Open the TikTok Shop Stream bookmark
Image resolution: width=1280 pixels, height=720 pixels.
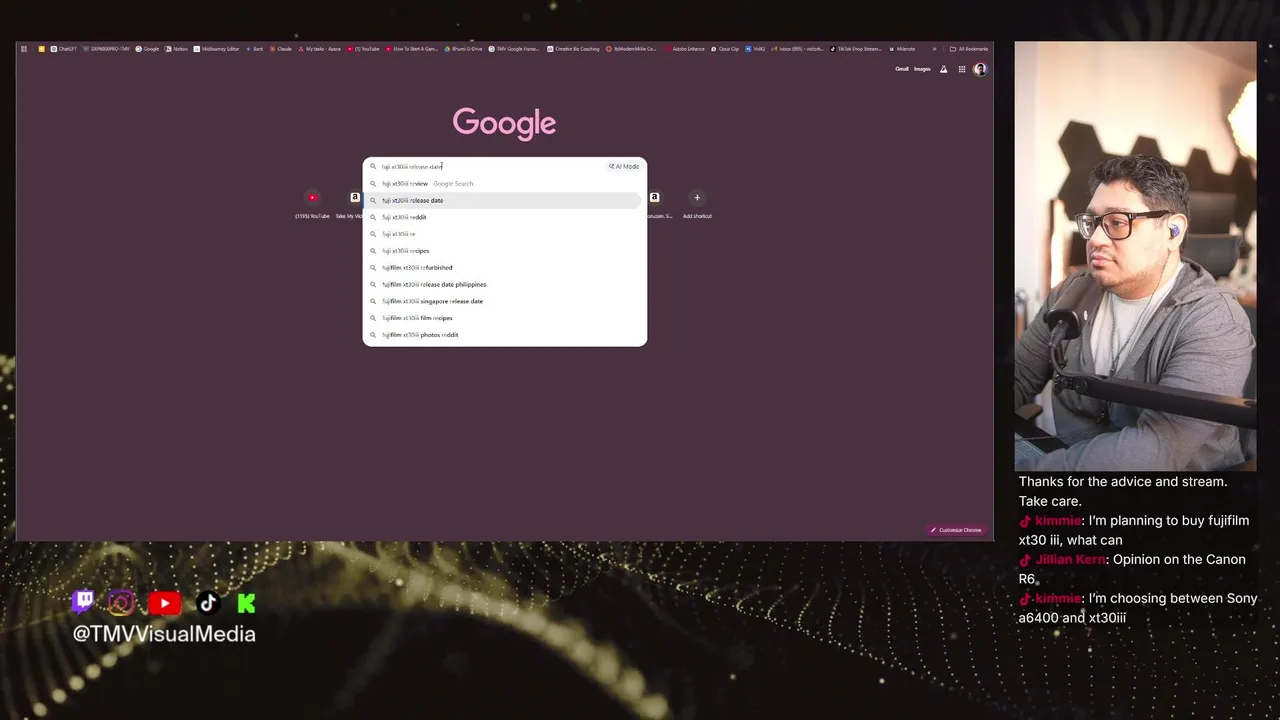(x=855, y=49)
